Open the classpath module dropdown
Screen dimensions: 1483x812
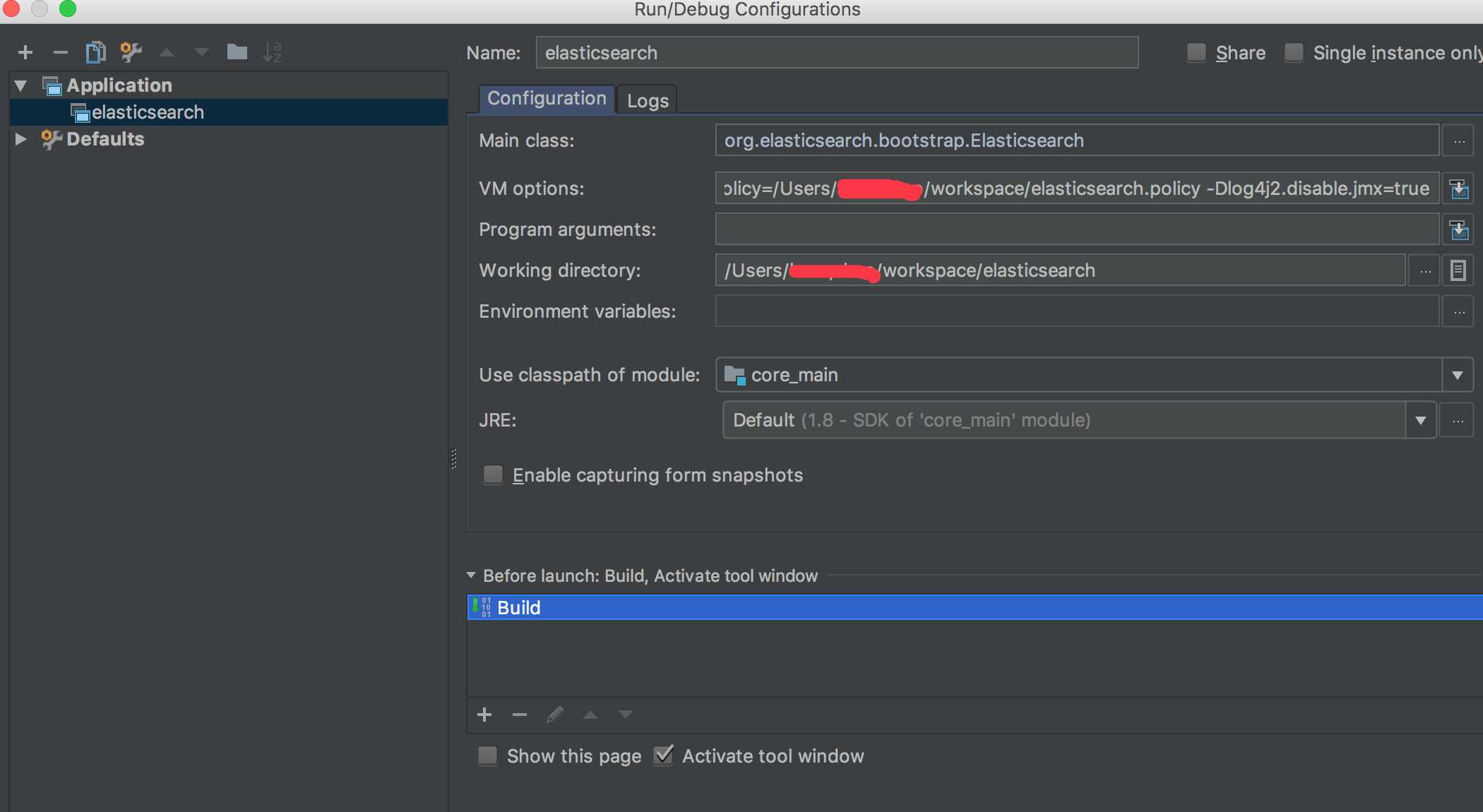click(x=1457, y=375)
